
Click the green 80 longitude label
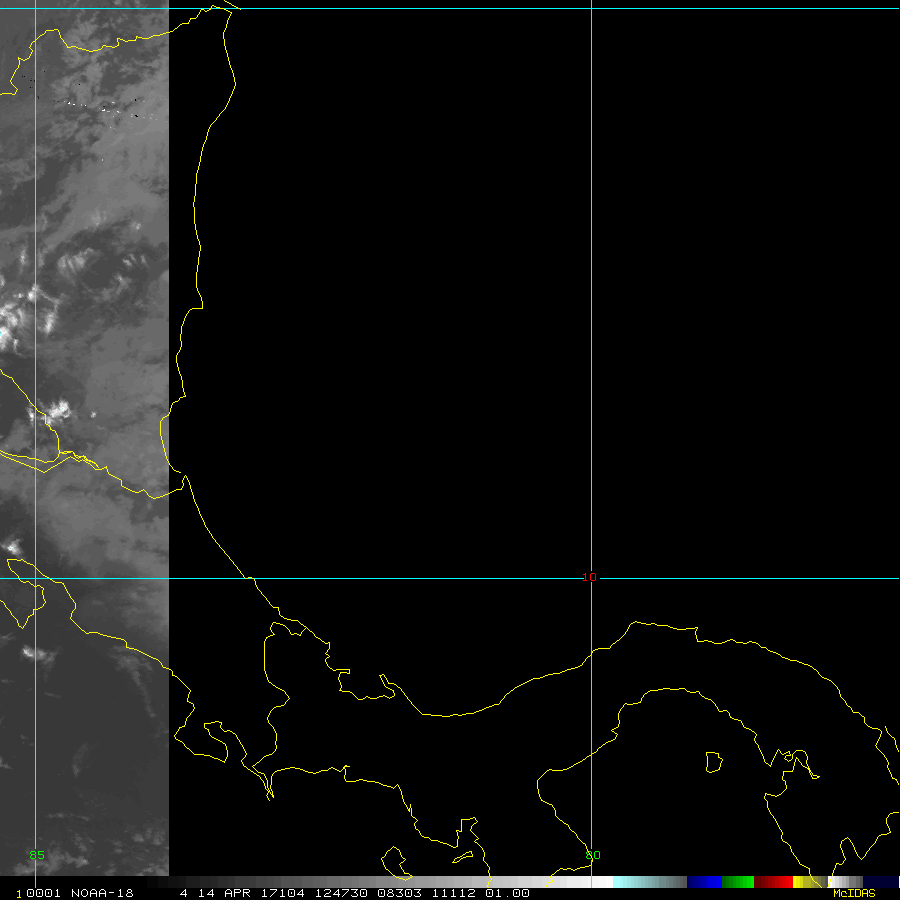(592, 855)
